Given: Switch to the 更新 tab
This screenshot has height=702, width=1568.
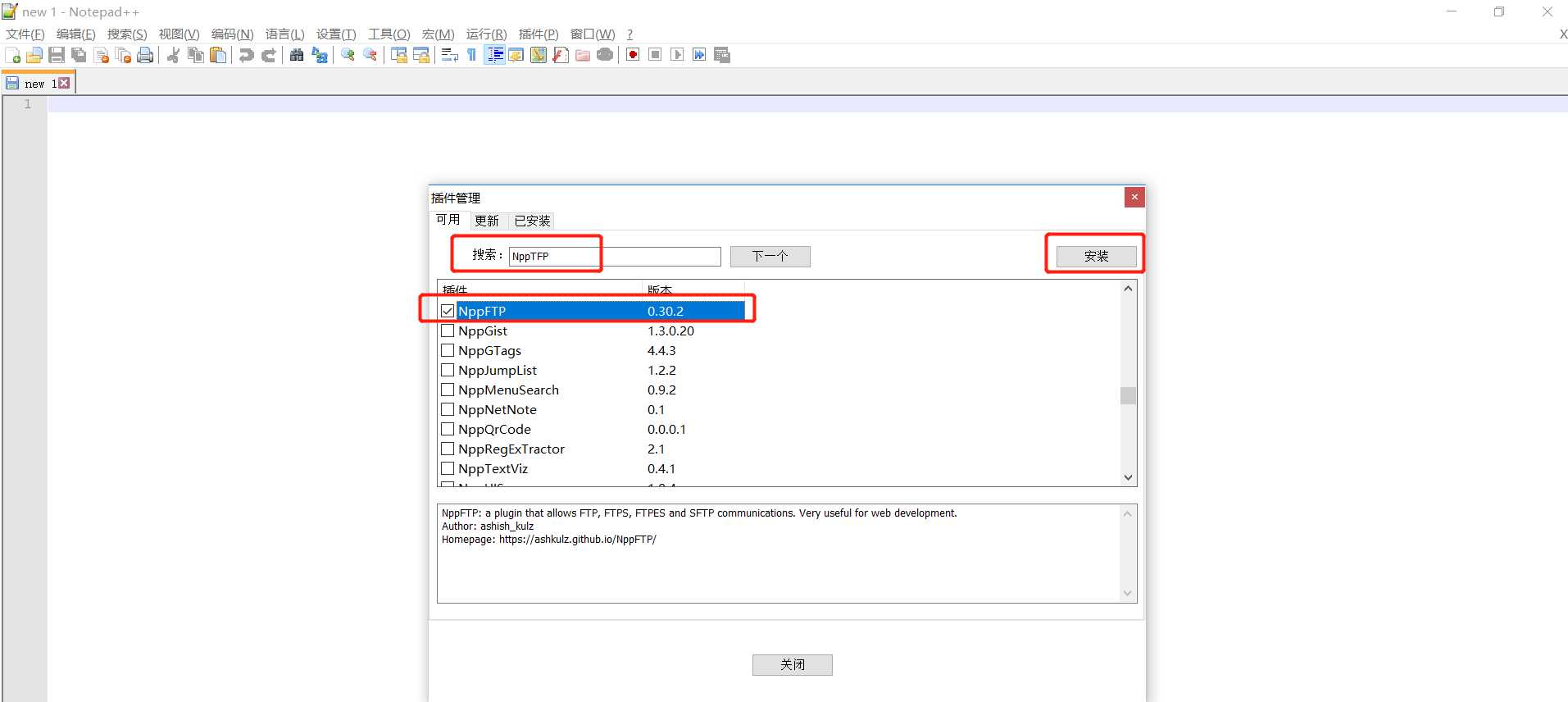Looking at the screenshot, I should [x=486, y=221].
